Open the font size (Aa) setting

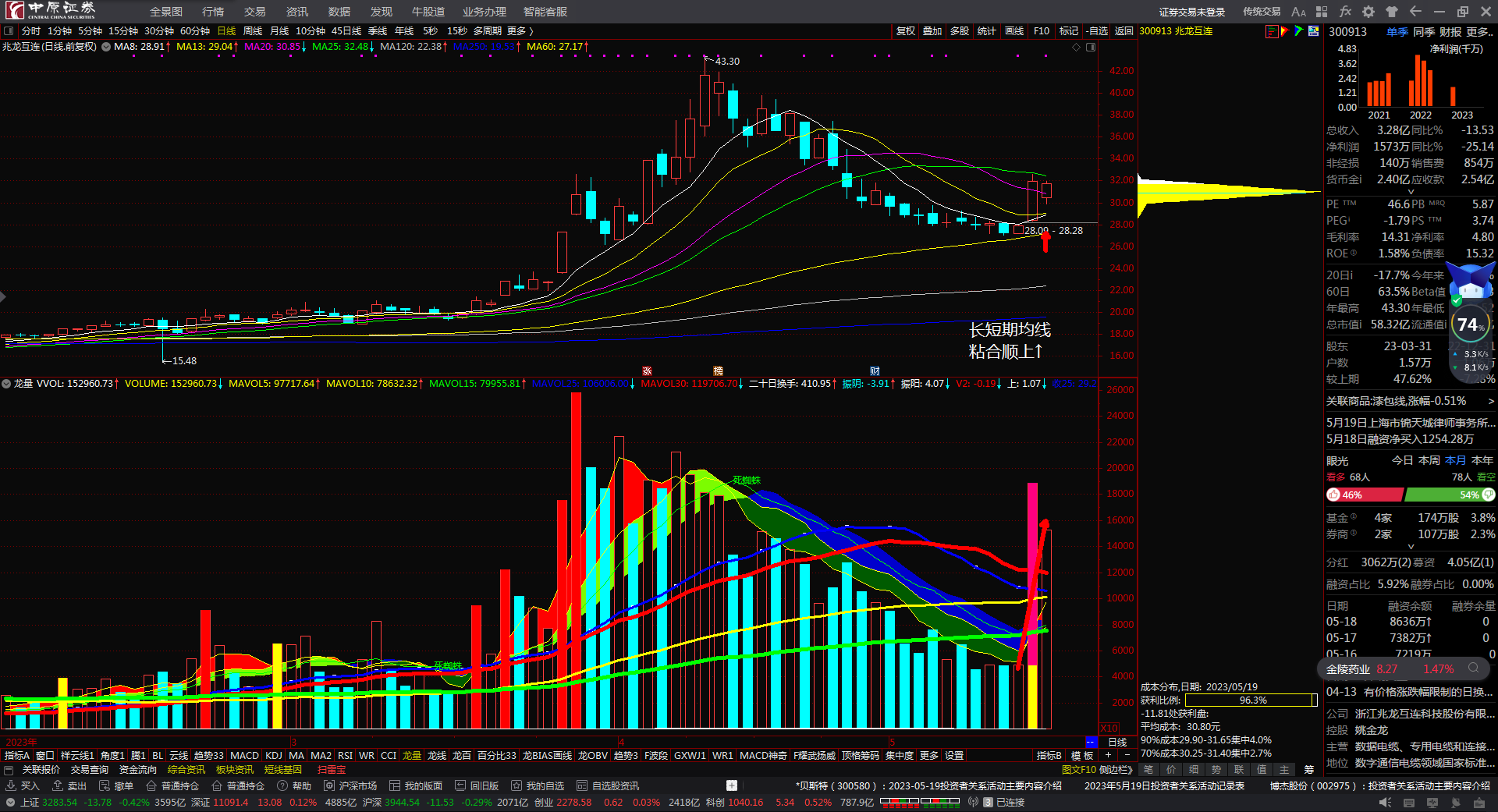1298,12
